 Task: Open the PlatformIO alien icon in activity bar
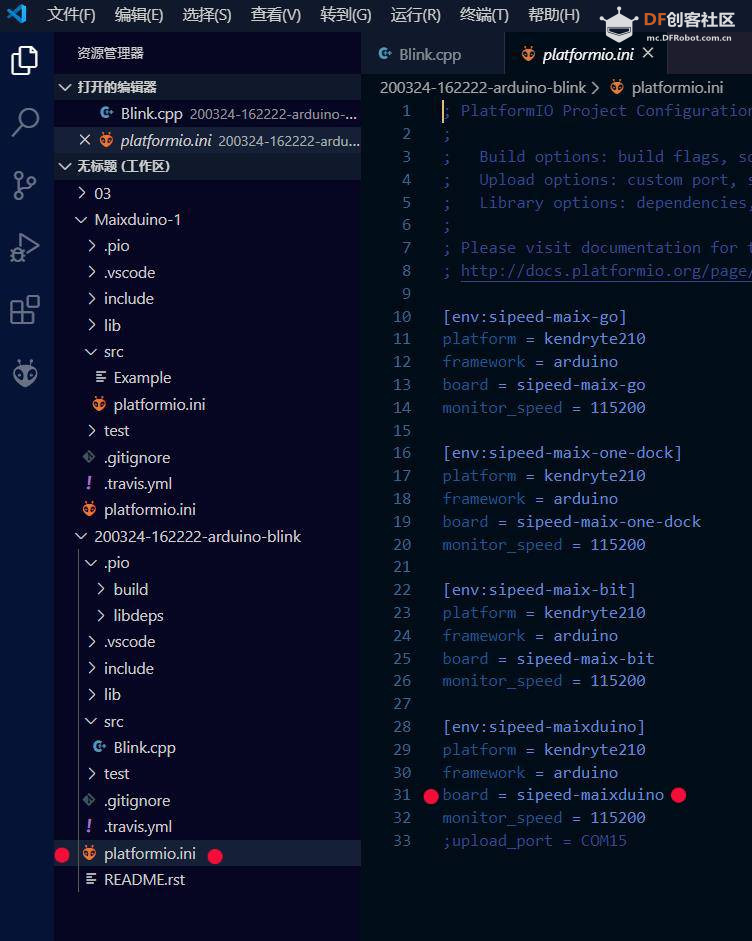coord(25,373)
